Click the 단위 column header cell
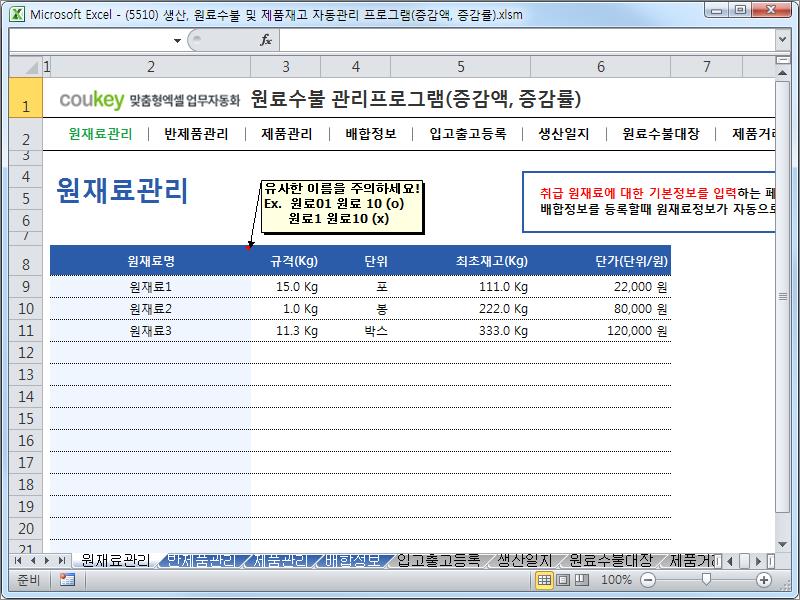Screen dimensions: 800x600 click(x=356, y=261)
